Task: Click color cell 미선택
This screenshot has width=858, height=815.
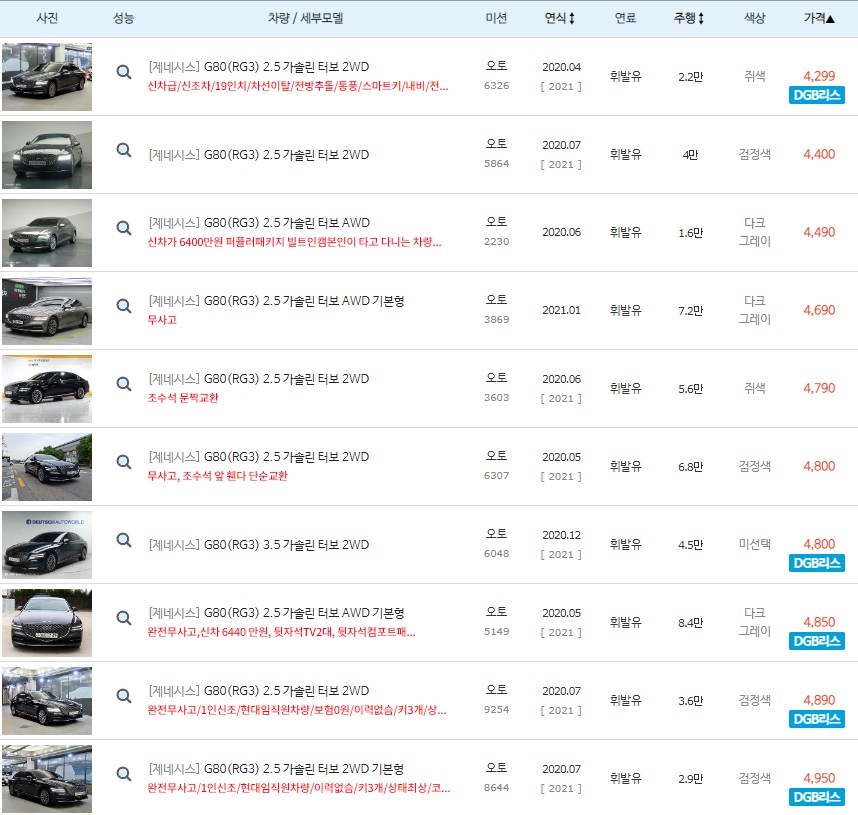Action: 755,544
